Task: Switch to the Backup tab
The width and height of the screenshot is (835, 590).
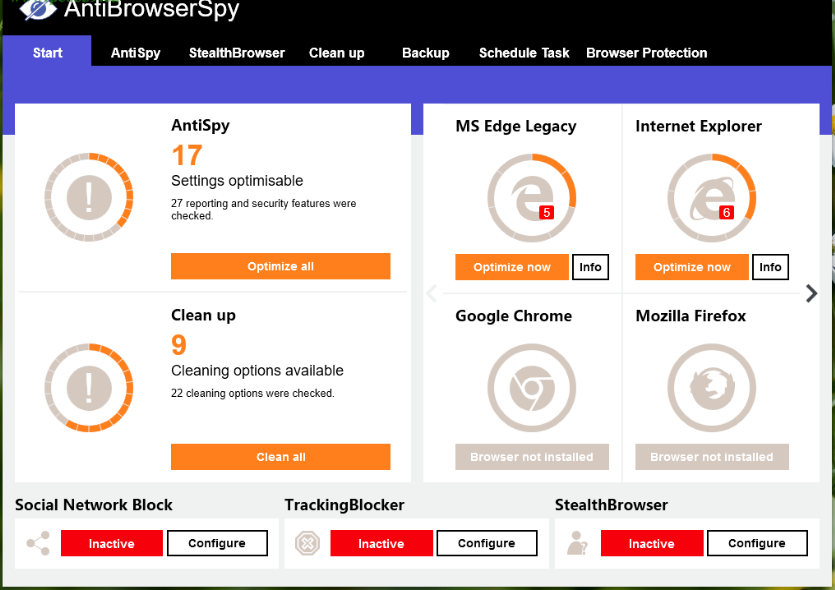Action: 425,53
